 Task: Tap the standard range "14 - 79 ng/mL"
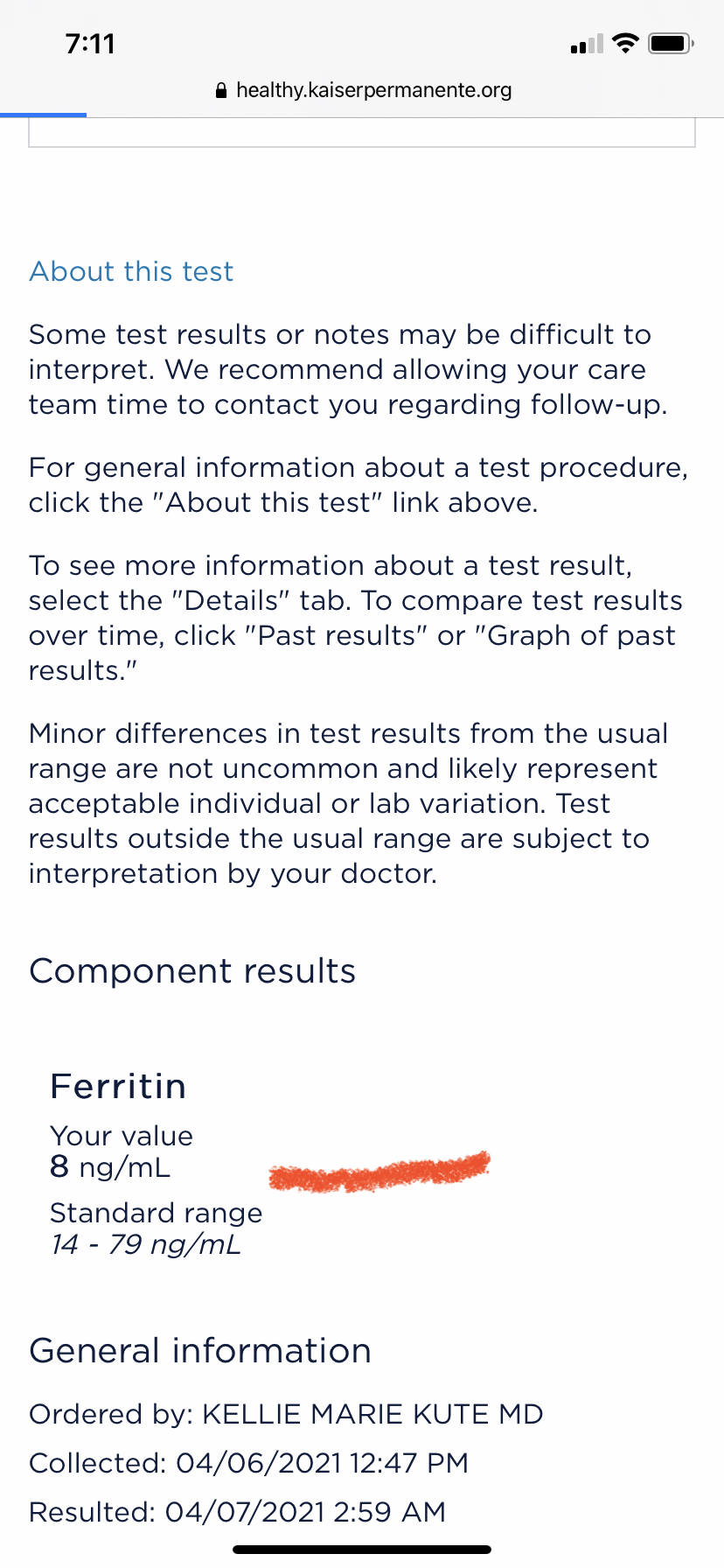145,1244
